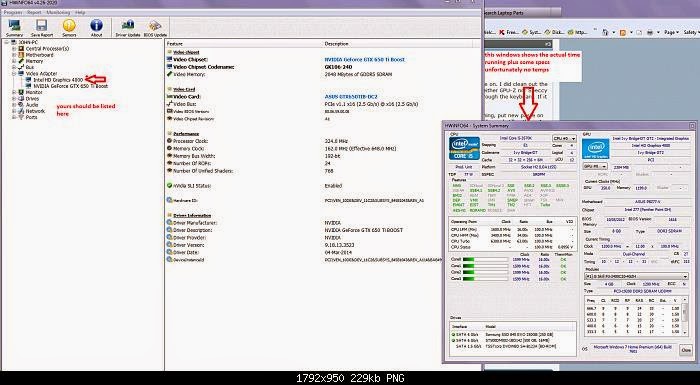Viewport: 700px width, 385px height.
Task: Click the Central Processor(s) chip icon
Action: click(x=21, y=48)
